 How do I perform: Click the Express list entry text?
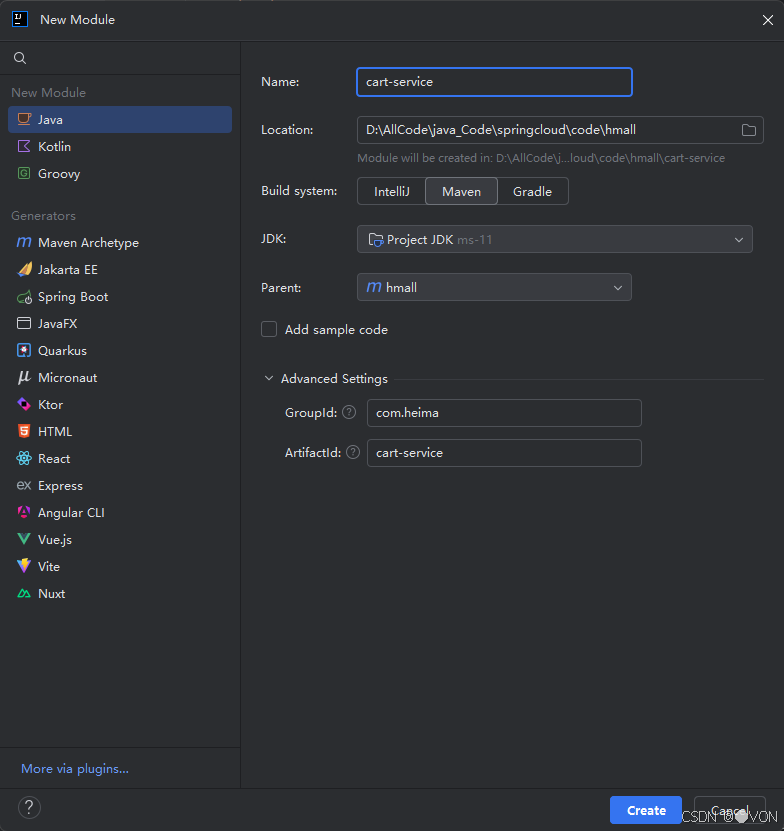(60, 485)
